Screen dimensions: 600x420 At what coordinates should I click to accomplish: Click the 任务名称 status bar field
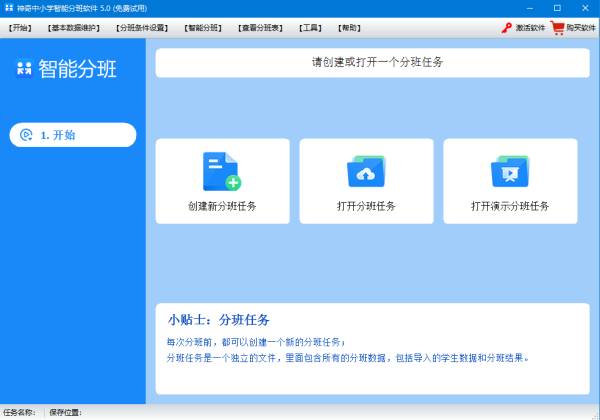tap(19, 412)
